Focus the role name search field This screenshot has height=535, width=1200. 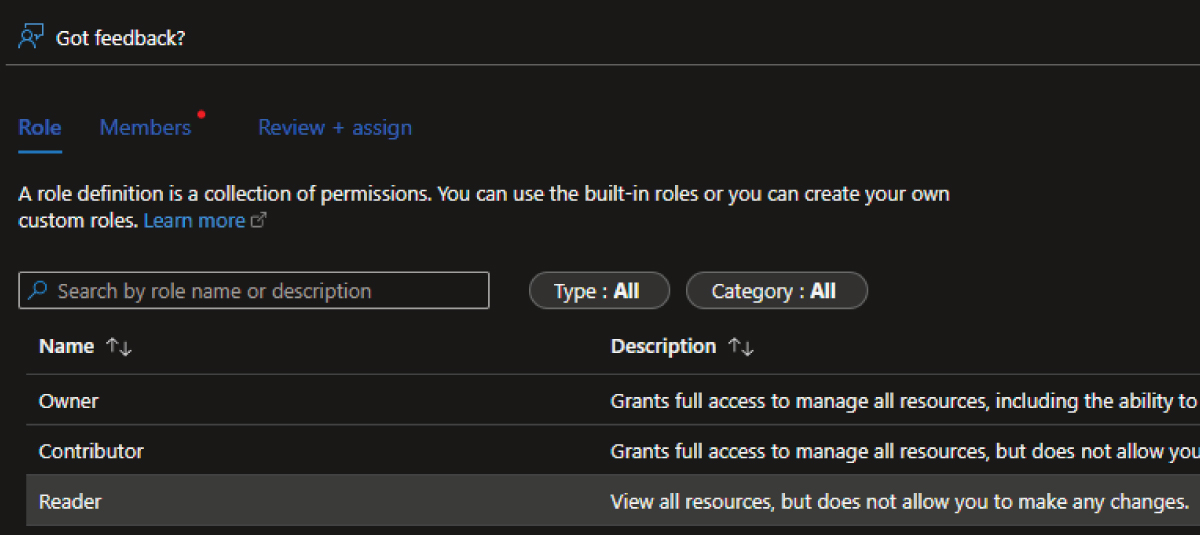260,291
